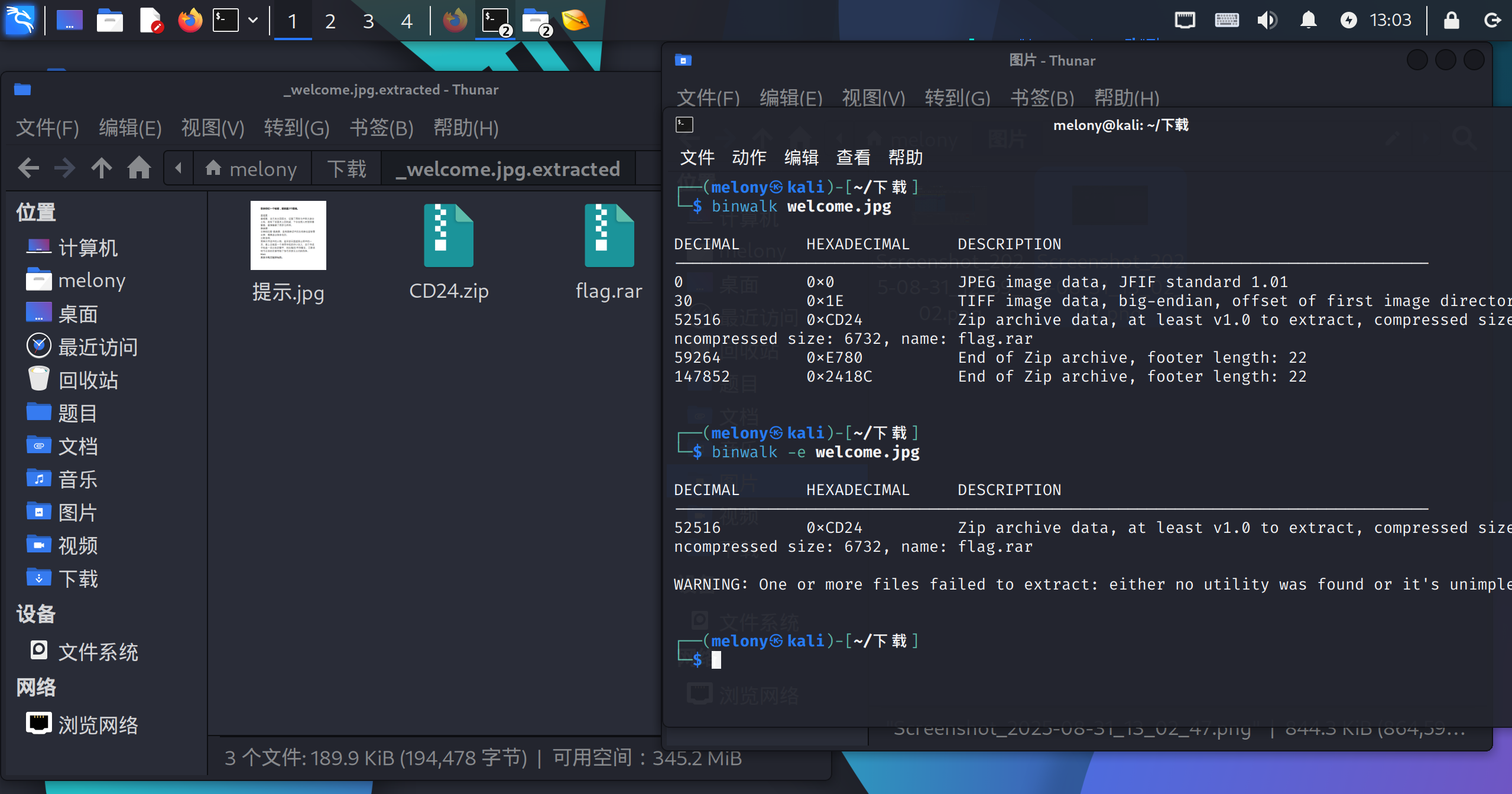Click the home folder toolbar icon
The image size is (1512, 794).
click(x=139, y=169)
